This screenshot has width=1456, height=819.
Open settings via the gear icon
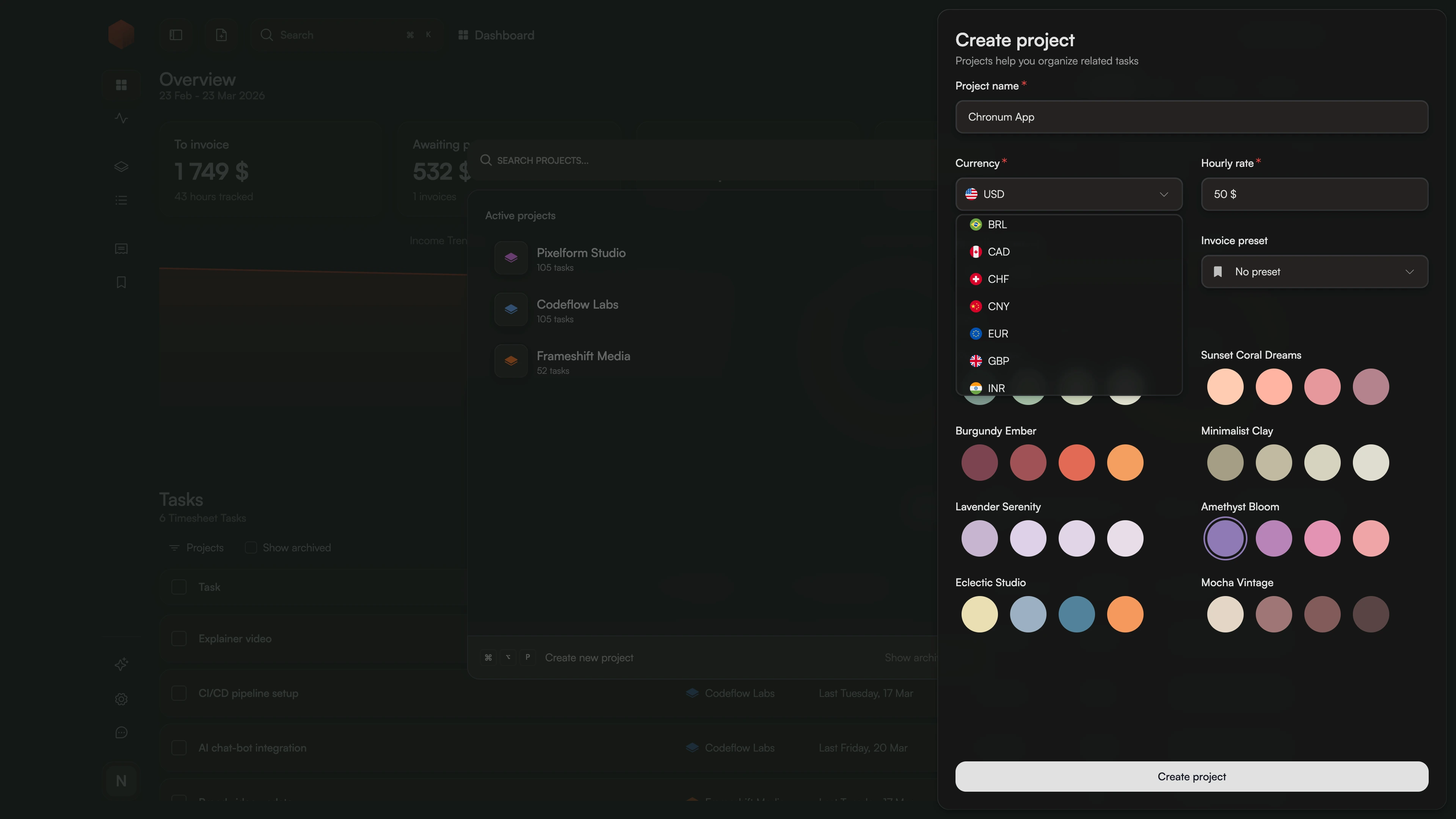tap(121, 699)
